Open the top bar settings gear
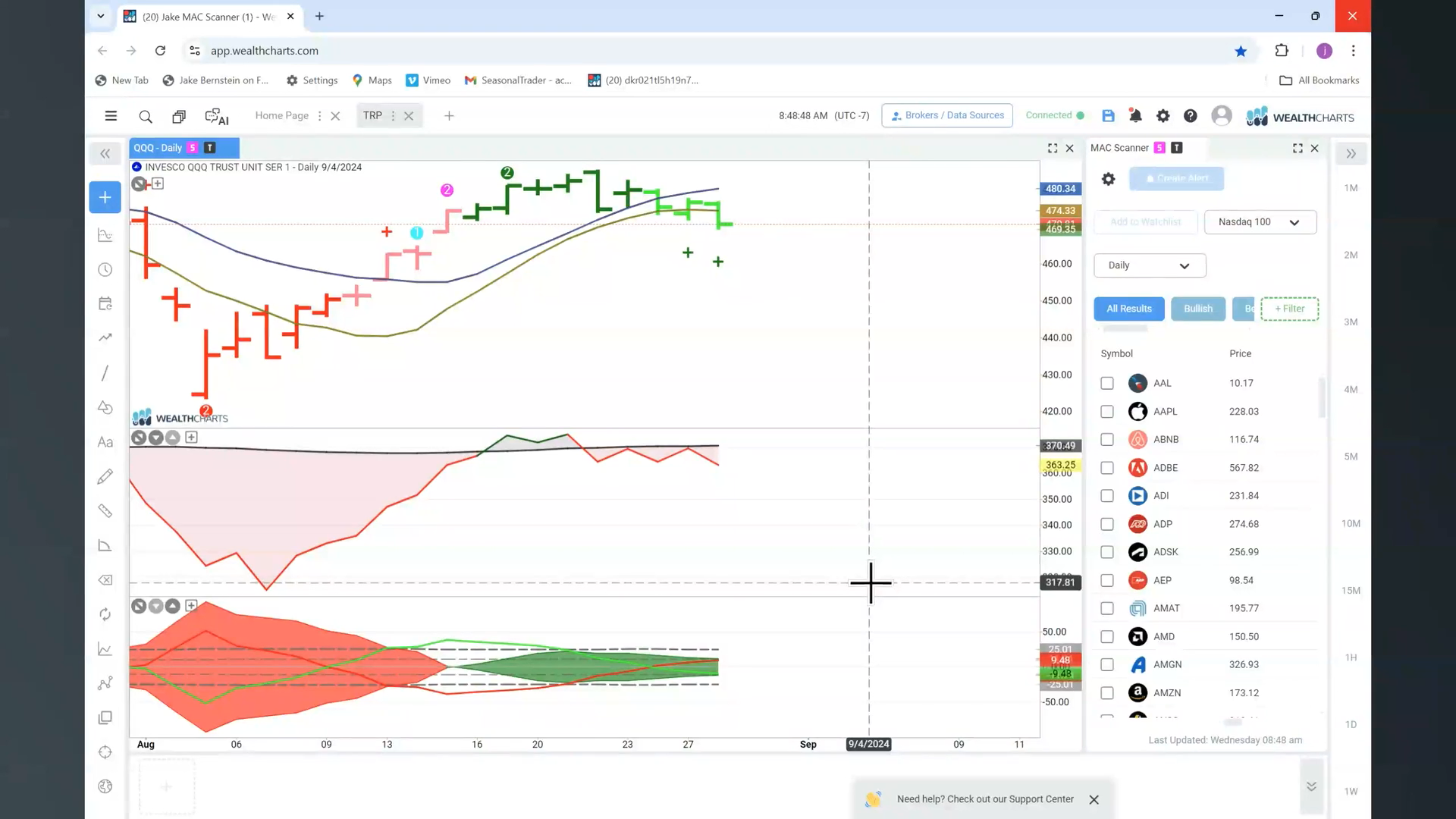This screenshot has width=1456, height=819. [1163, 116]
